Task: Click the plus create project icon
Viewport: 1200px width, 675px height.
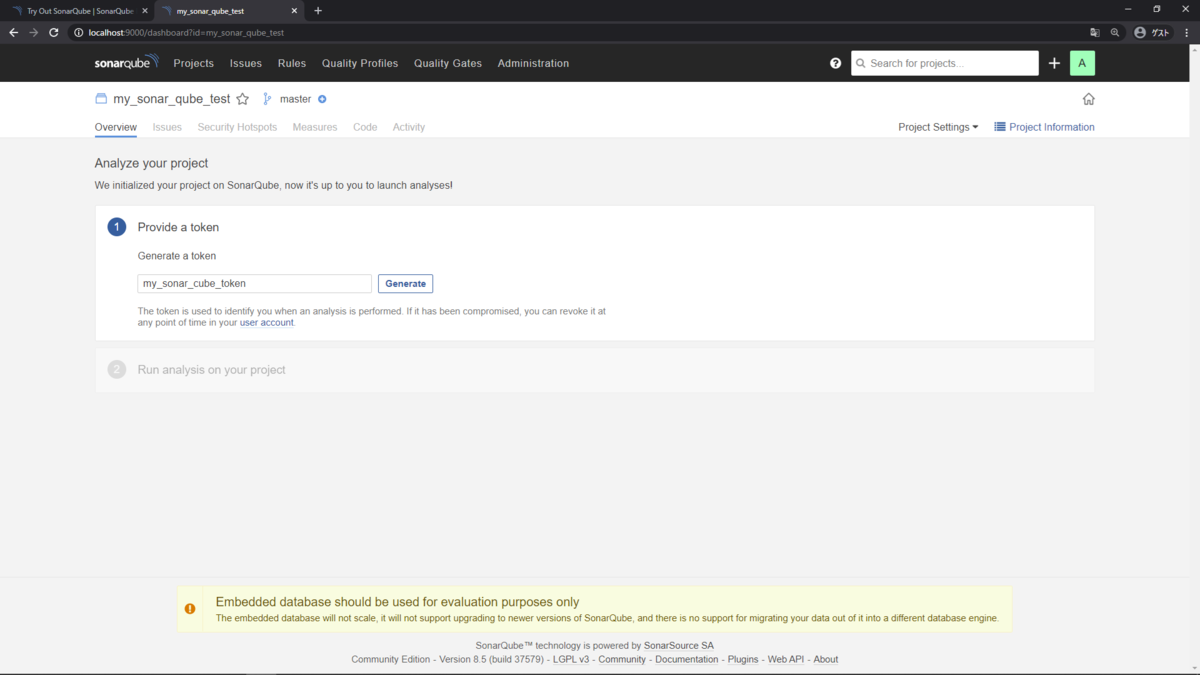Action: (1054, 63)
